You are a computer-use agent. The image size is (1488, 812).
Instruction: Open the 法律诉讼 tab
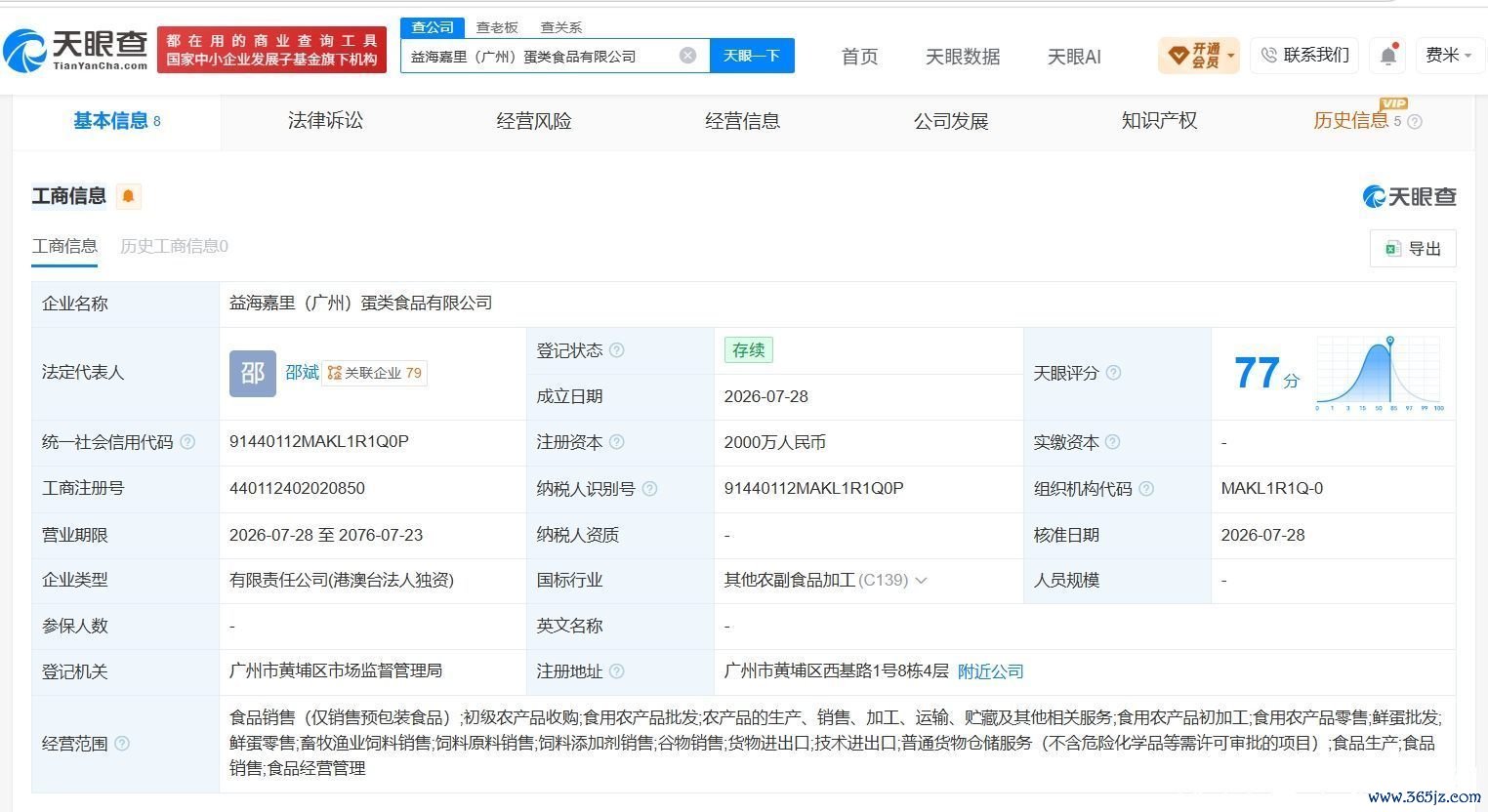point(325,121)
